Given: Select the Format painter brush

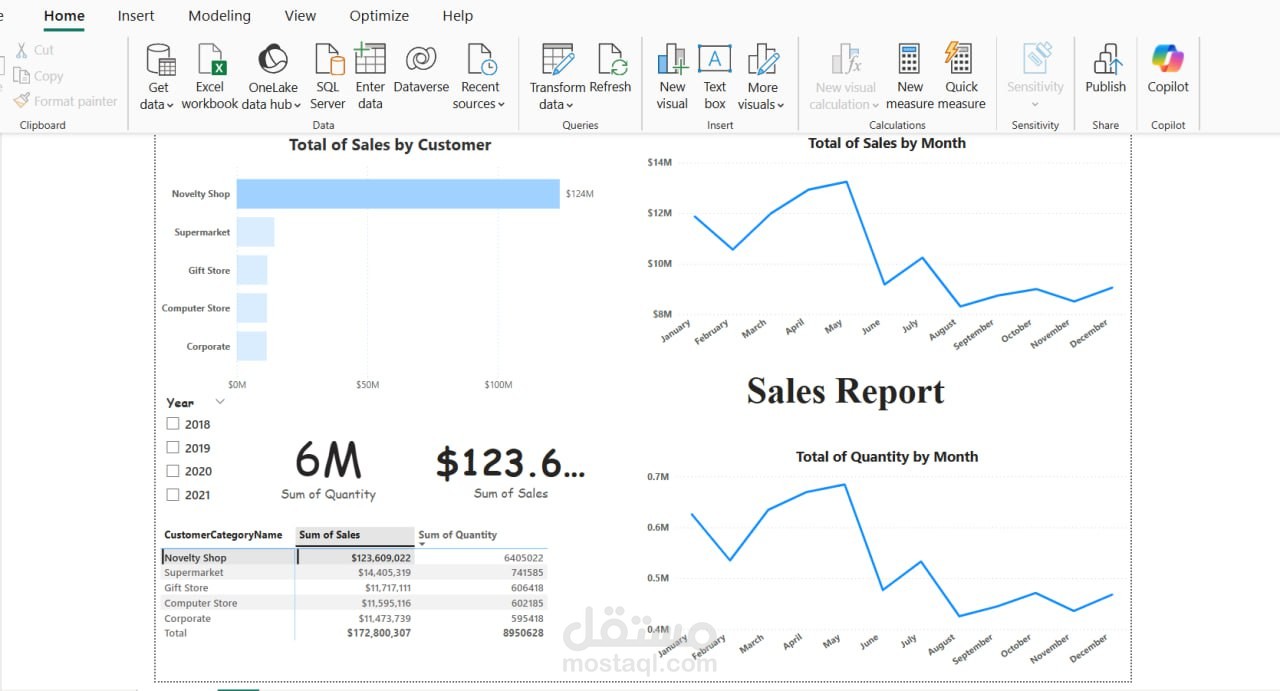Looking at the screenshot, I should [x=22, y=101].
